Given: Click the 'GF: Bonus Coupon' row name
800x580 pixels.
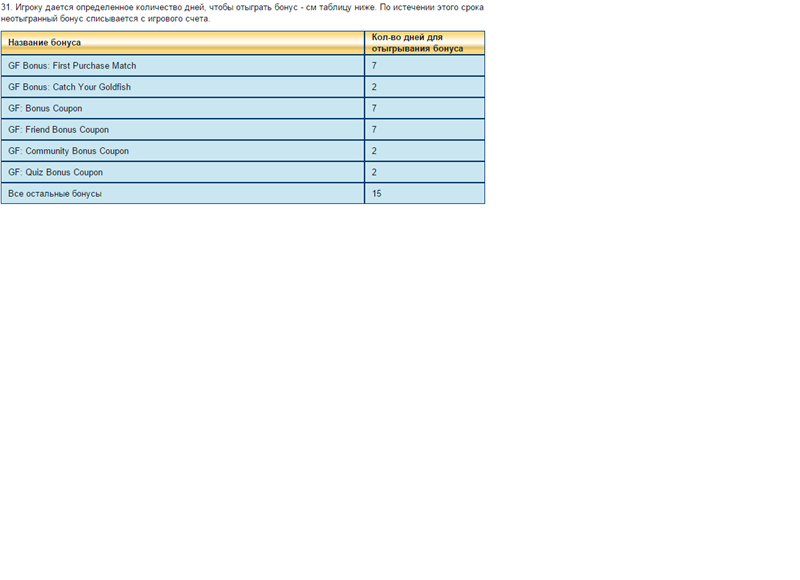Looking at the screenshot, I should click(x=45, y=108).
